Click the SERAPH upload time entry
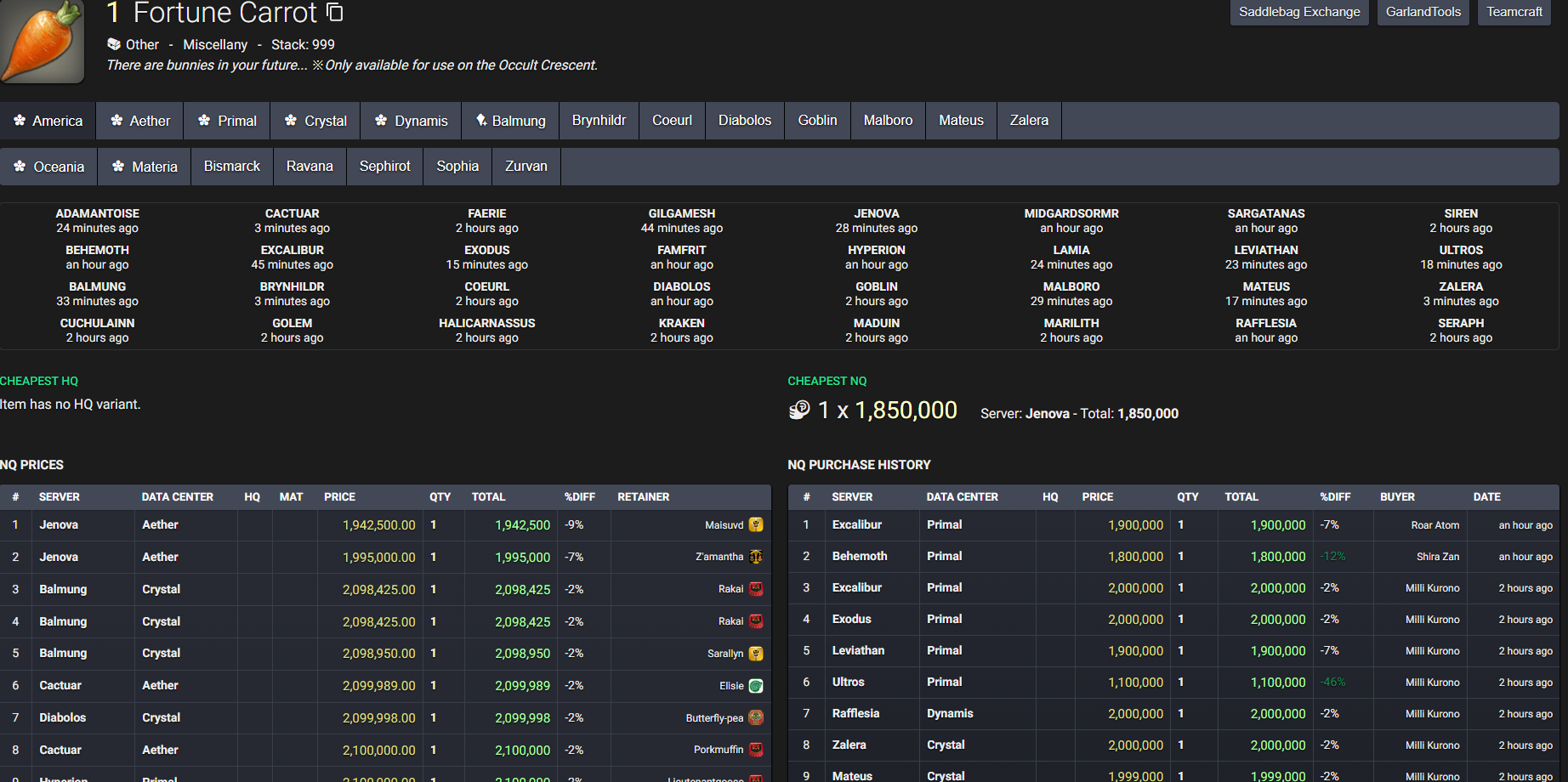Viewport: 1568px width, 782px height. click(x=1461, y=331)
